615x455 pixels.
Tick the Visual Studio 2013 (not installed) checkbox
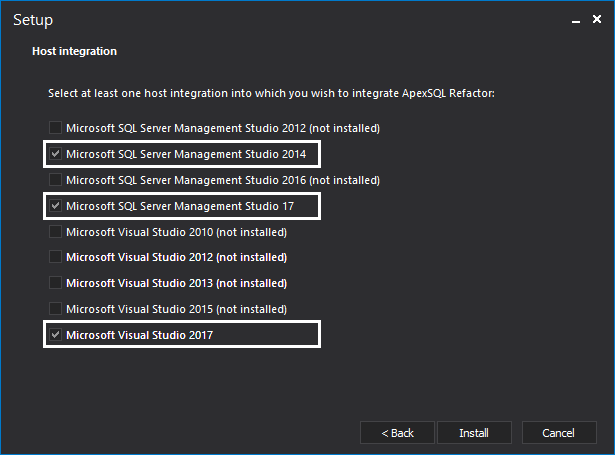[x=55, y=282]
